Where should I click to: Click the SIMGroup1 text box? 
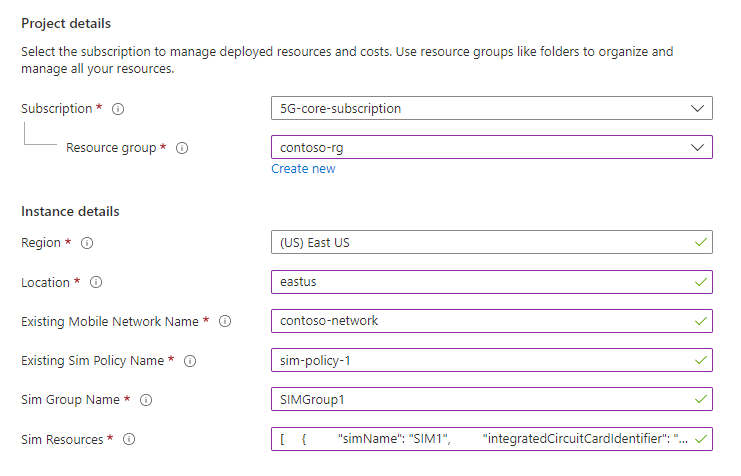480,399
